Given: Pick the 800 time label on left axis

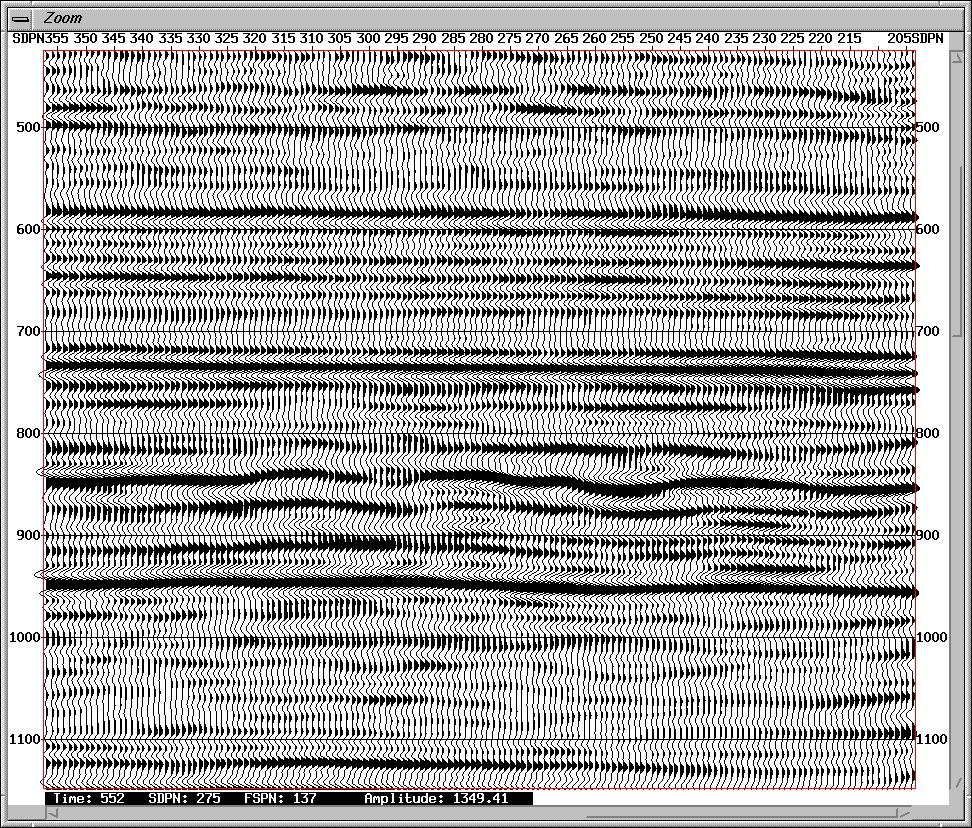Looking at the screenshot, I should point(27,433).
